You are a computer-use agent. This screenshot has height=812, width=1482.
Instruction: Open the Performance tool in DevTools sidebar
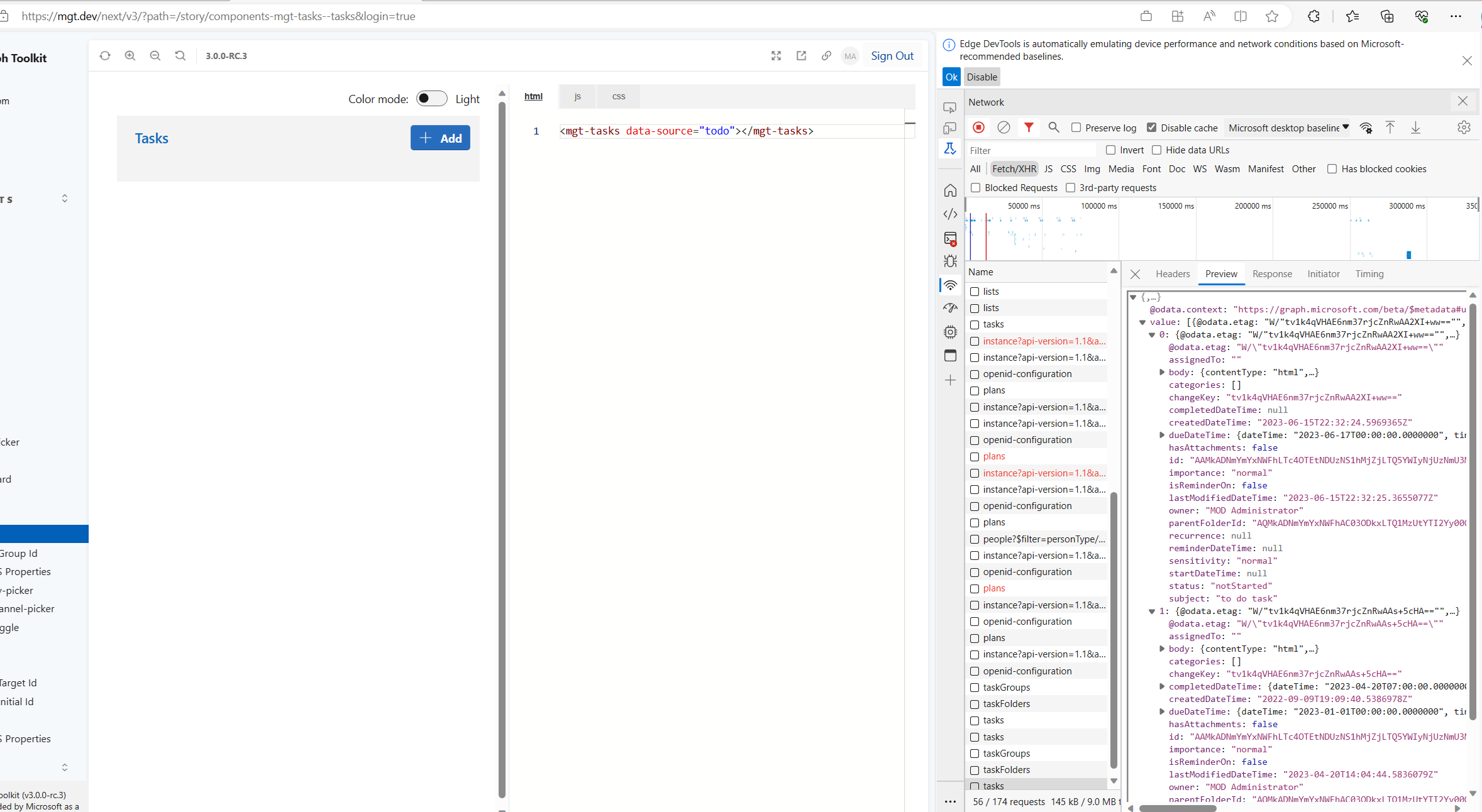tap(950, 308)
